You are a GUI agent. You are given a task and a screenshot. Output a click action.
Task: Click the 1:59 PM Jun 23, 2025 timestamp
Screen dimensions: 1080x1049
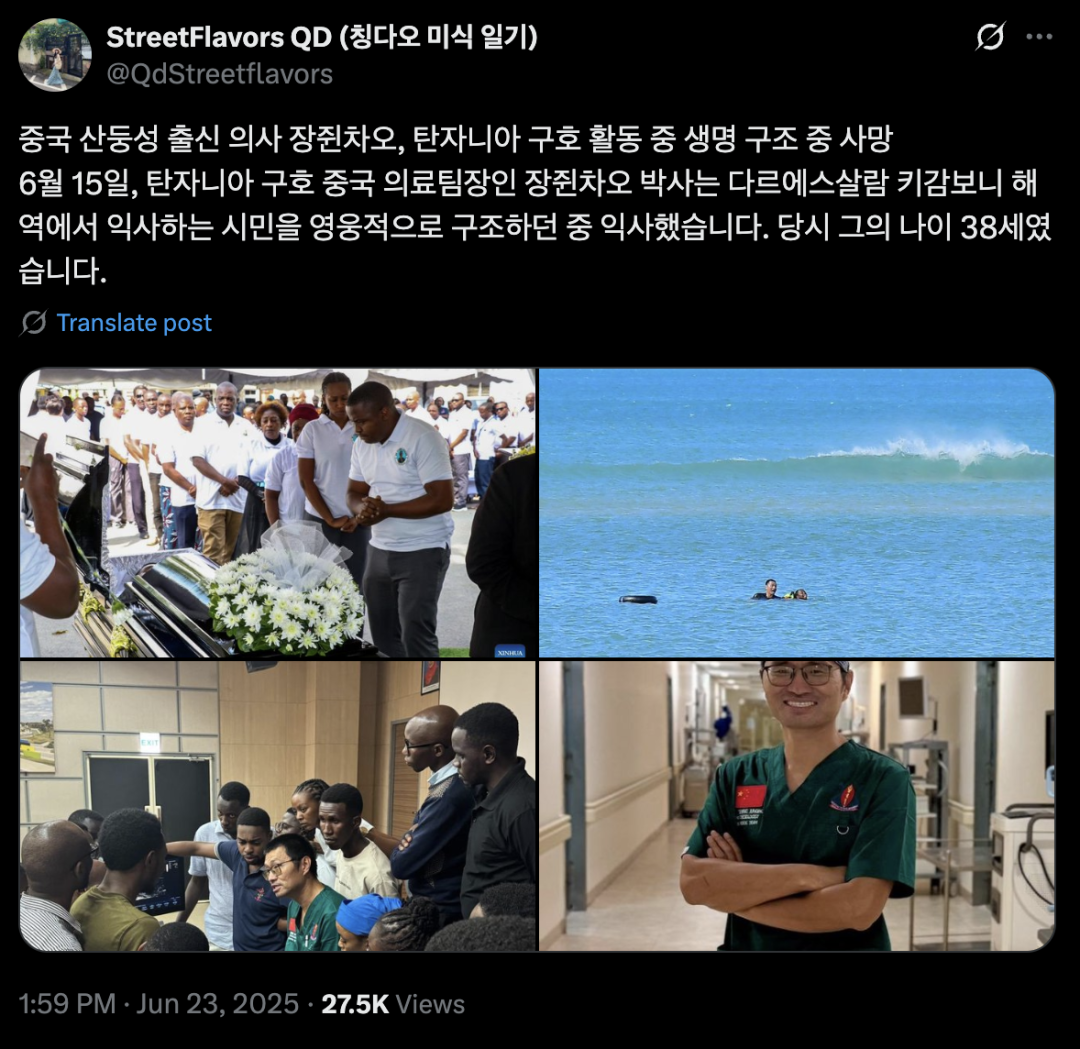tap(159, 1004)
